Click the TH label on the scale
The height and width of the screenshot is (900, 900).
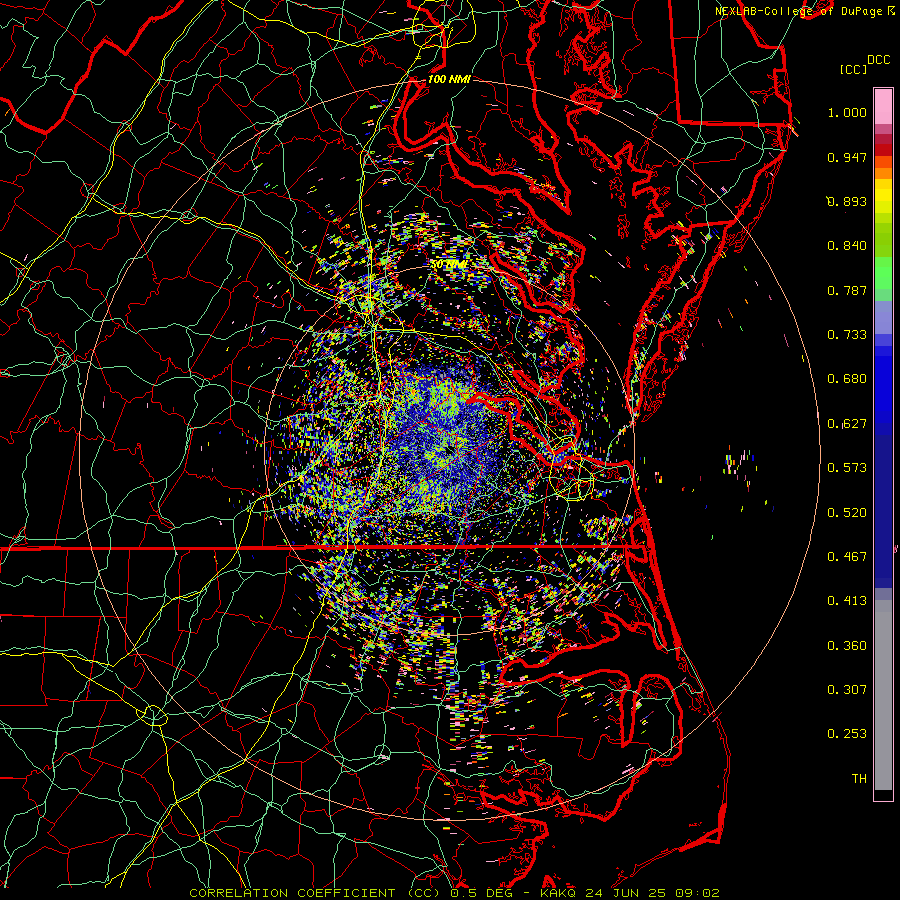(859, 779)
